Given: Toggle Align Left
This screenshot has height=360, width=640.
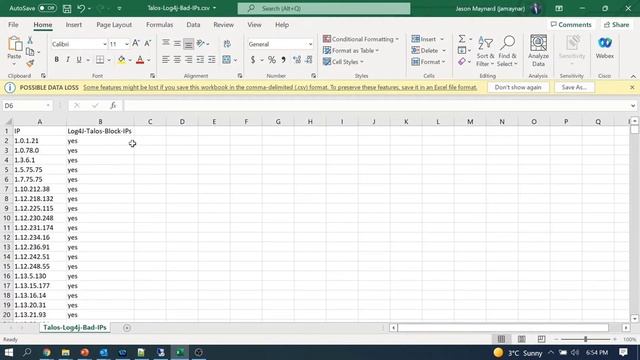Looking at the screenshot, I should (165, 60).
